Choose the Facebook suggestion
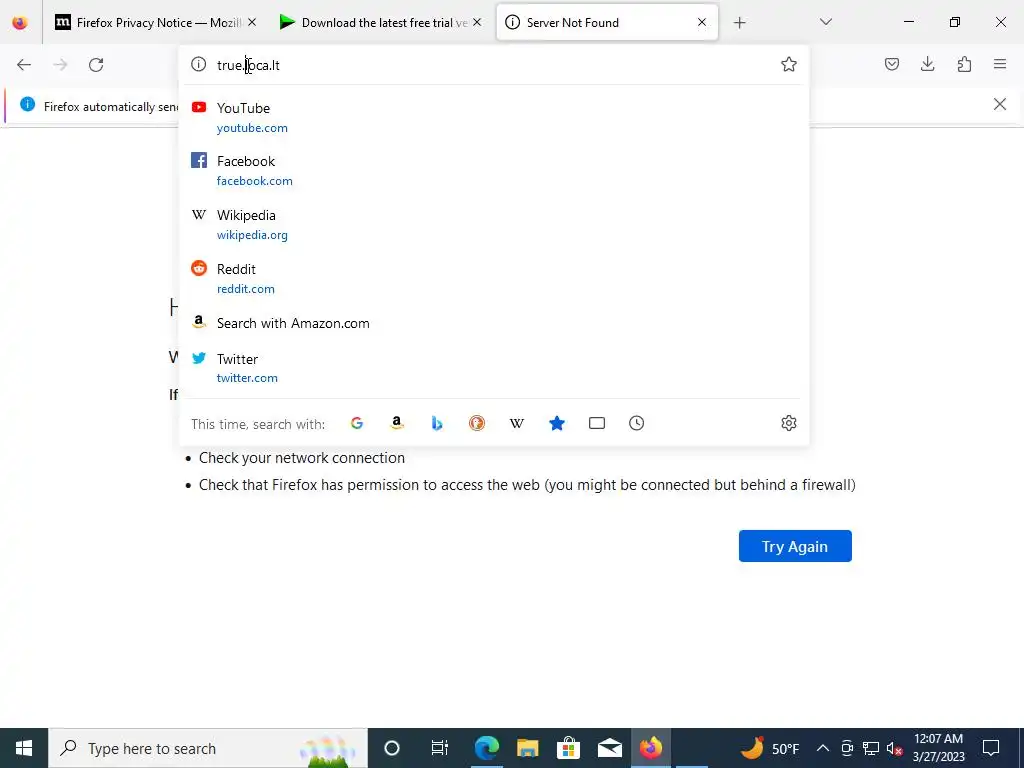1024x768 pixels. click(x=493, y=171)
